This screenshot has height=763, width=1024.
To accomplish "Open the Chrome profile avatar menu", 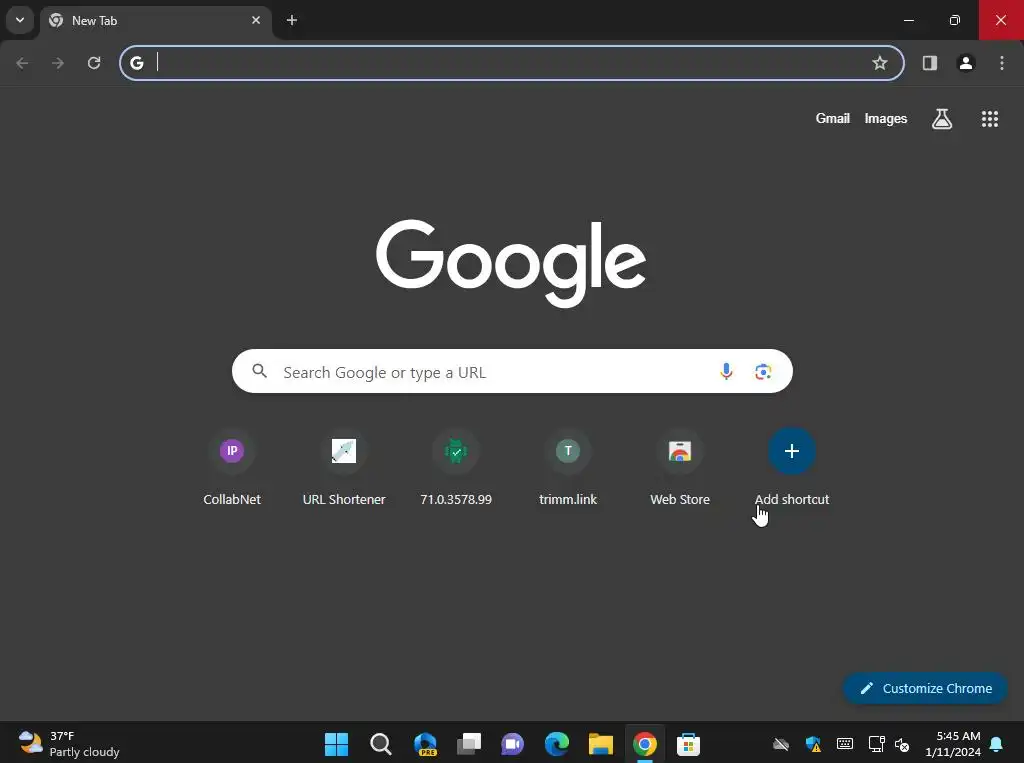I will [965, 63].
